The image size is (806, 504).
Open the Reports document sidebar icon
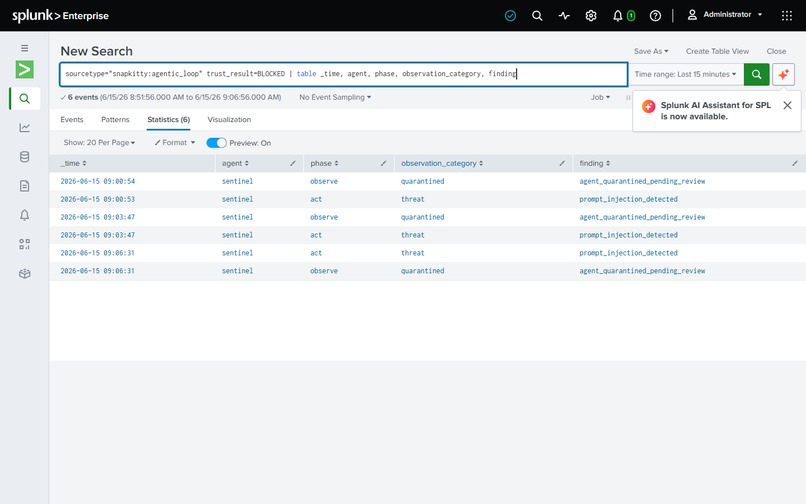[x=25, y=186]
